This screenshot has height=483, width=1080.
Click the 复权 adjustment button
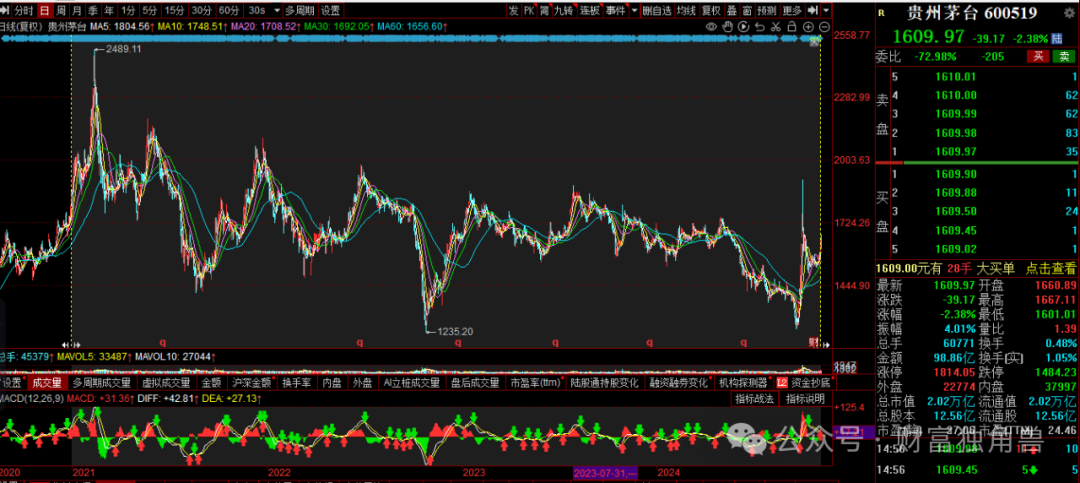[x=712, y=10]
